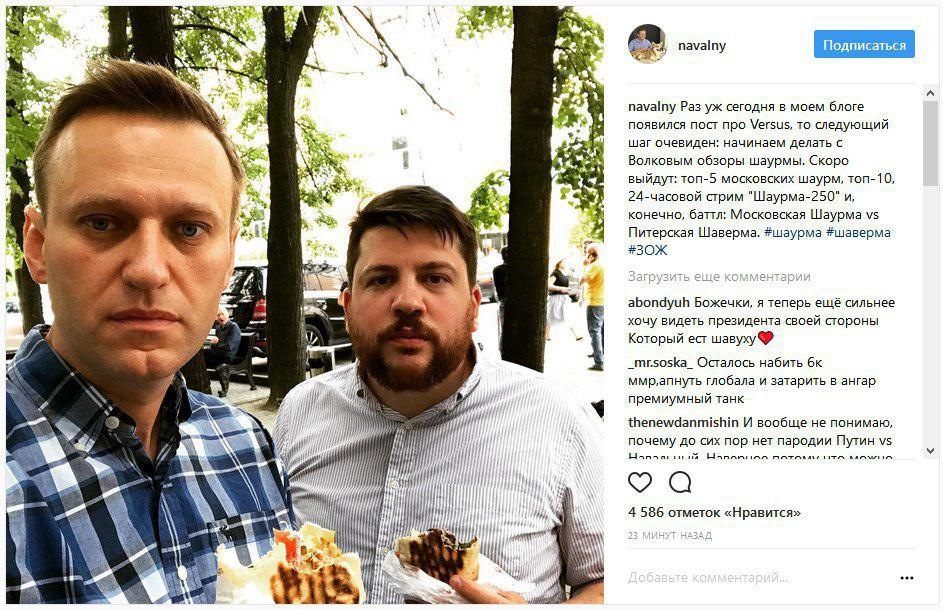Screen dimensions: 943x609
Task: Click the 23 минут назад timestamp
Action: (670, 535)
